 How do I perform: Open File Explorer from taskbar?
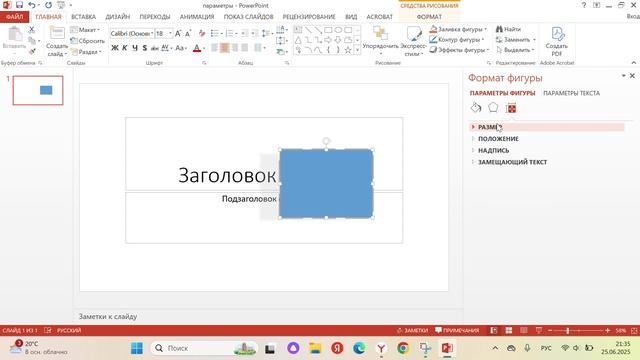click(315, 348)
